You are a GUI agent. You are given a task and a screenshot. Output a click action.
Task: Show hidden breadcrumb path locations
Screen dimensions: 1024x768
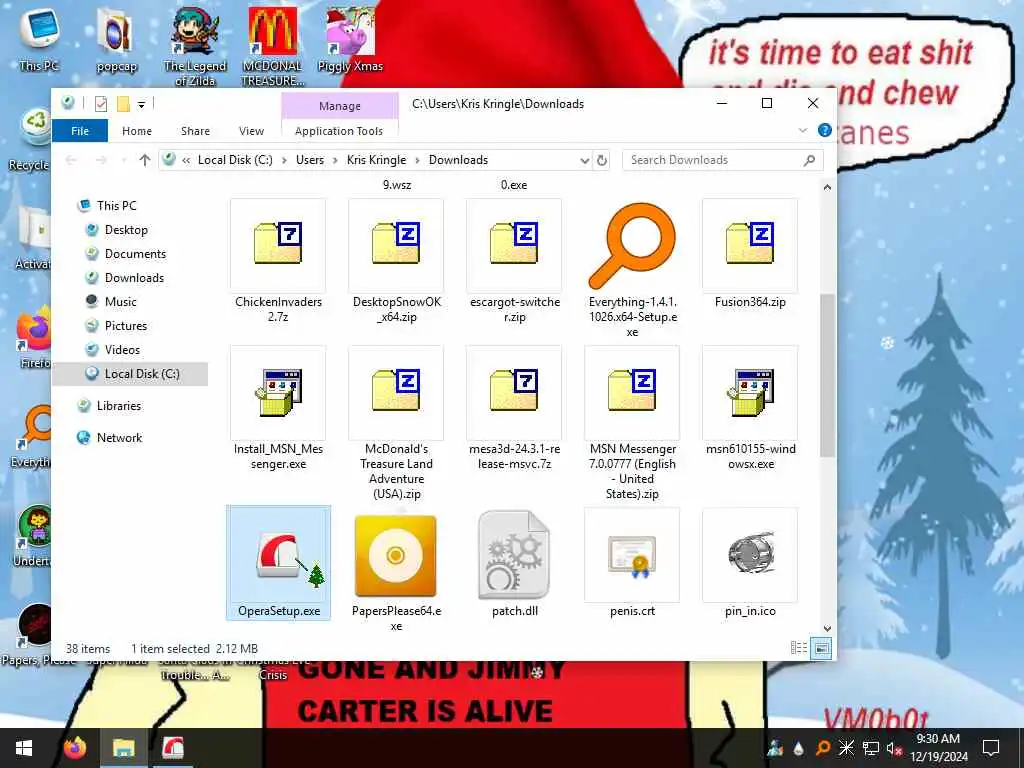[186, 160]
